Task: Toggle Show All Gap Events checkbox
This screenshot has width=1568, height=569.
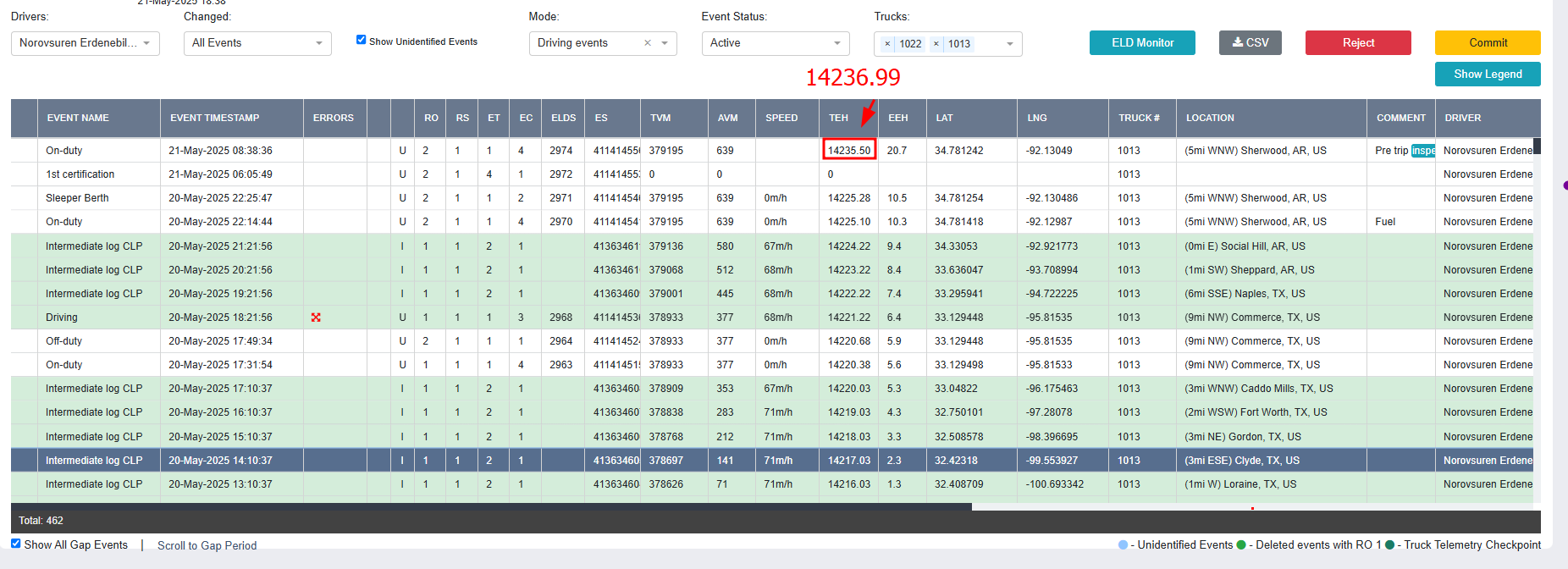Action: 16,544
